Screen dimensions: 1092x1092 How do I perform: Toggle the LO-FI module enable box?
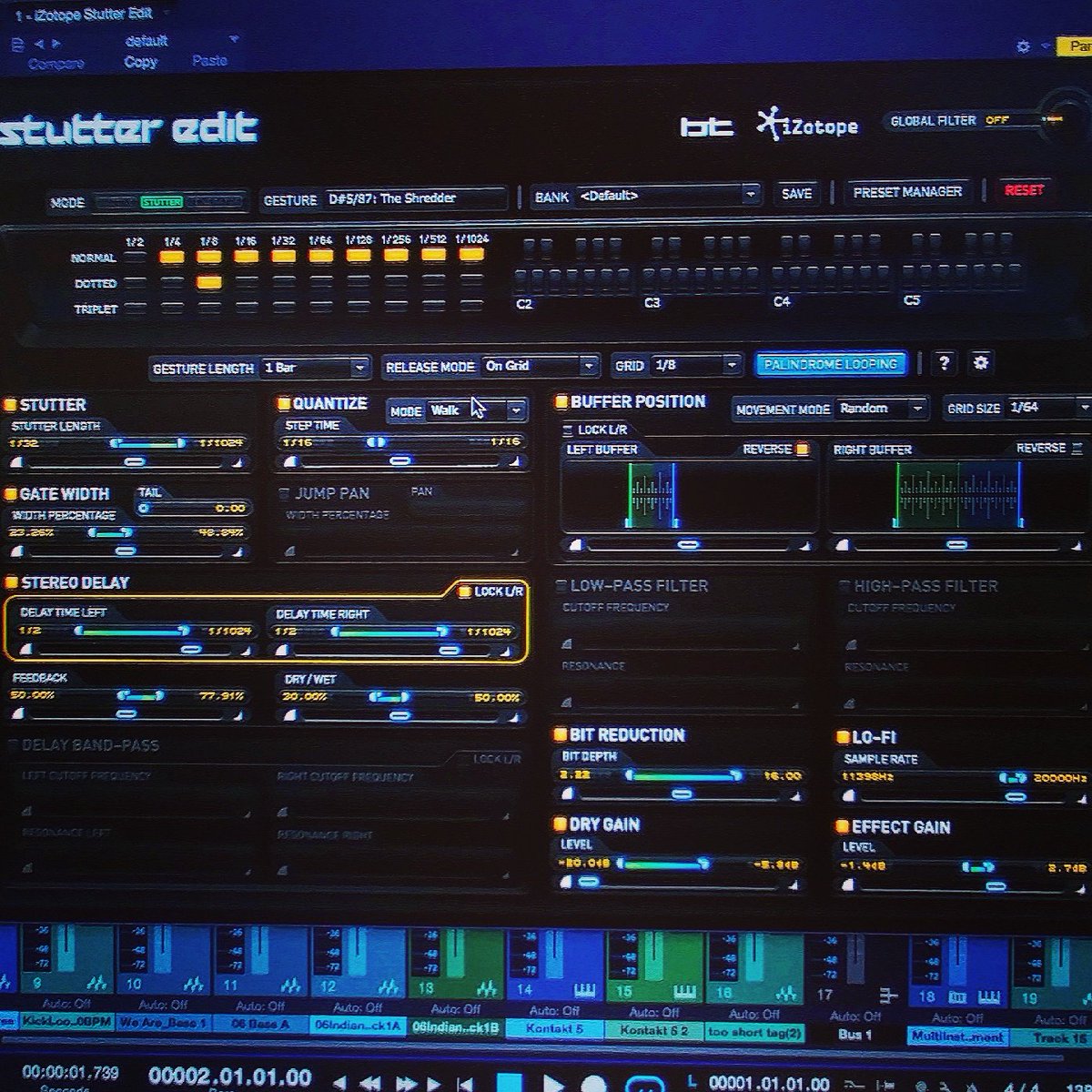coord(843,737)
